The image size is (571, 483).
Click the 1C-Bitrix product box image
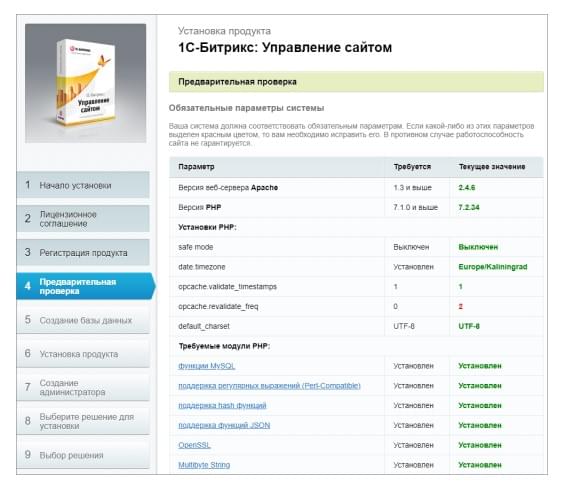point(86,83)
